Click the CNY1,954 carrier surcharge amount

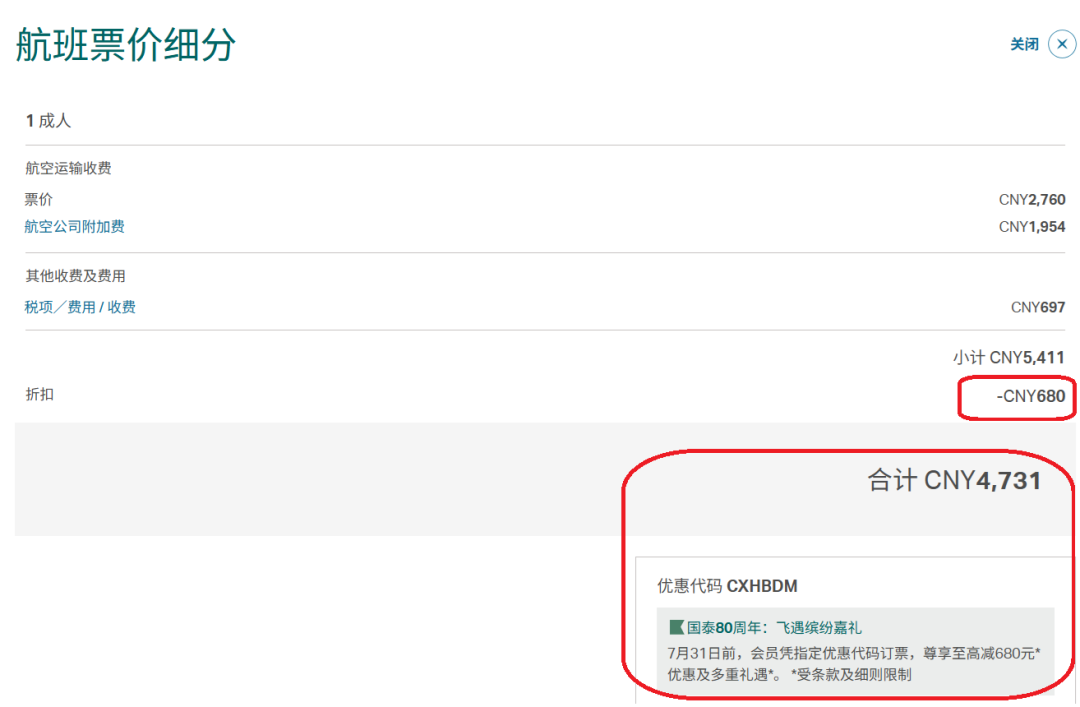point(1032,227)
